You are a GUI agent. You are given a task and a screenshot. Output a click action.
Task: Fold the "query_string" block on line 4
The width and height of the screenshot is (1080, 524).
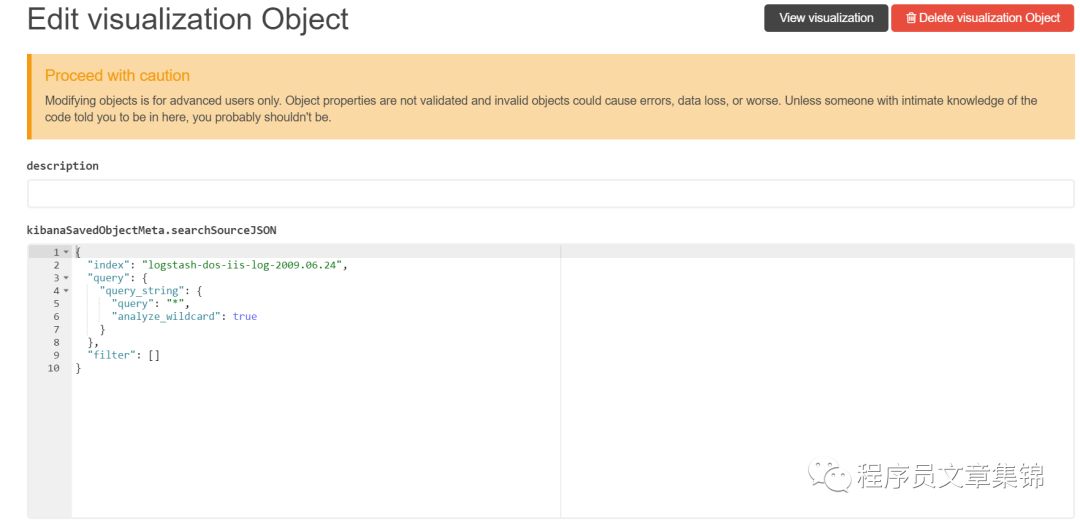coord(66,291)
